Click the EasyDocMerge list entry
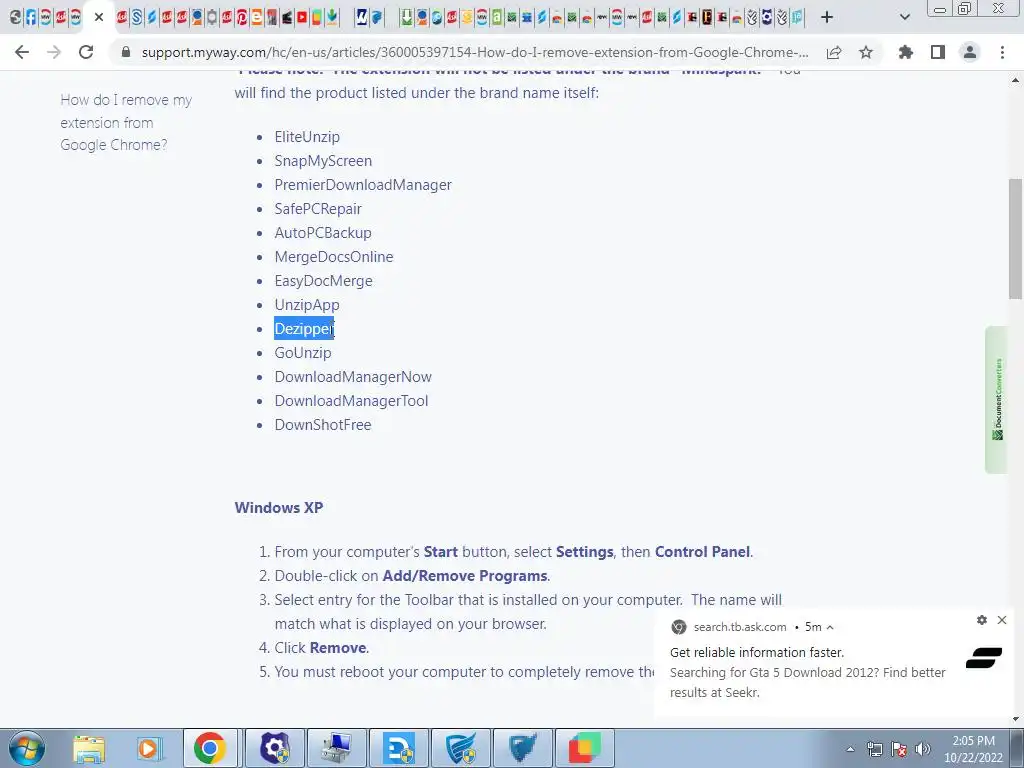This screenshot has width=1024, height=768. pos(323,281)
